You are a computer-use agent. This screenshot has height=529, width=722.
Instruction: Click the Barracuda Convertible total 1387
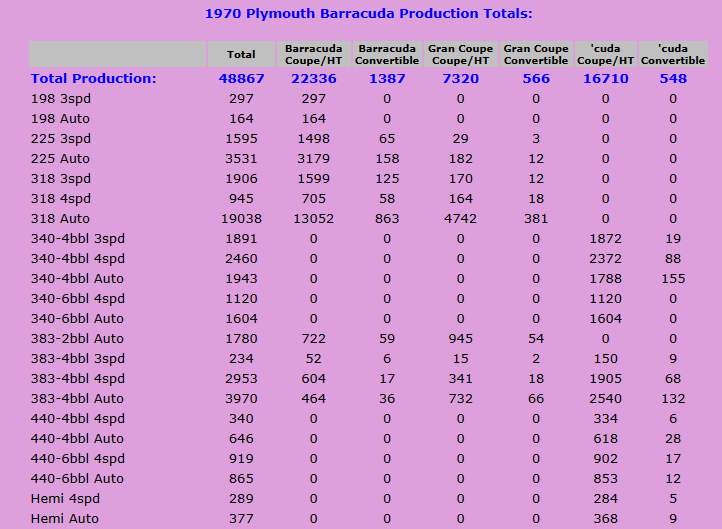(387, 78)
